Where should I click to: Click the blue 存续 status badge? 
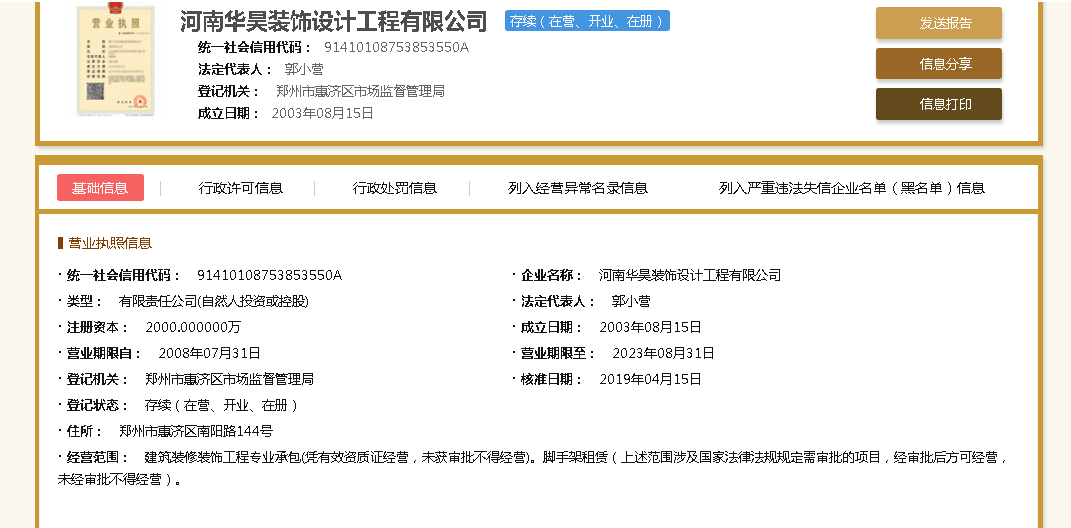point(587,21)
